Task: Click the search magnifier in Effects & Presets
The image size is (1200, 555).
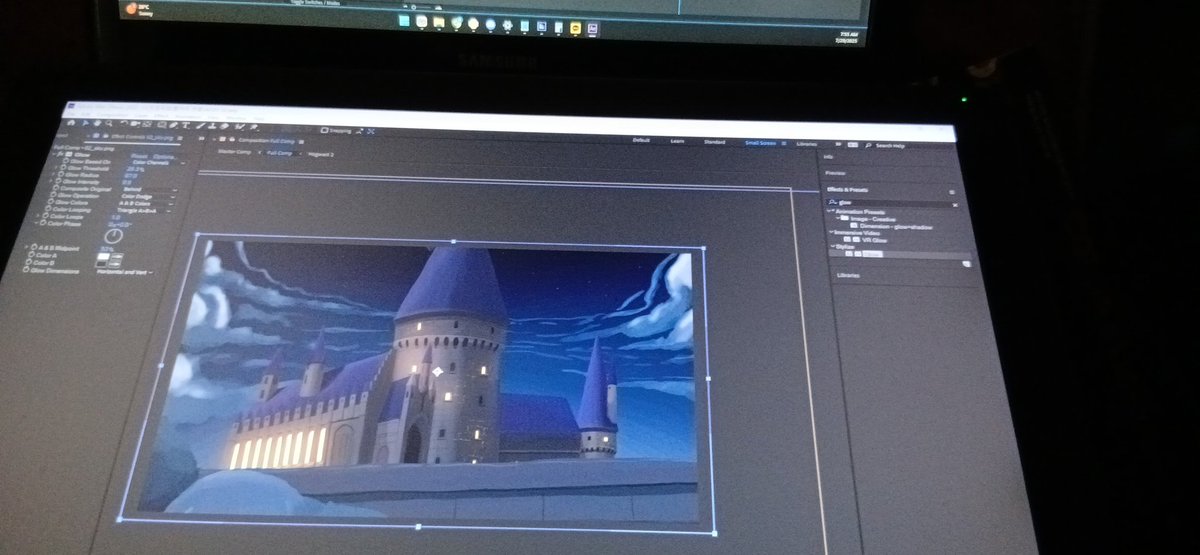Action: (832, 202)
